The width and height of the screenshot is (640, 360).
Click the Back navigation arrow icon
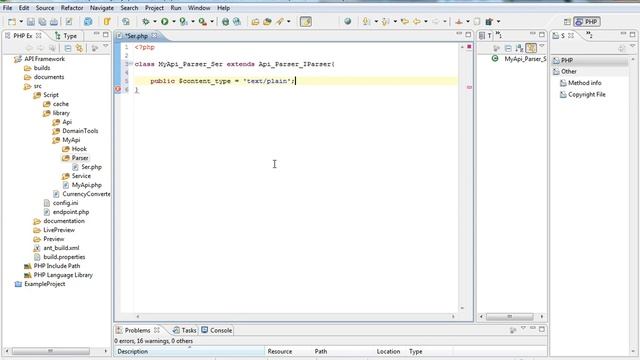point(416,22)
